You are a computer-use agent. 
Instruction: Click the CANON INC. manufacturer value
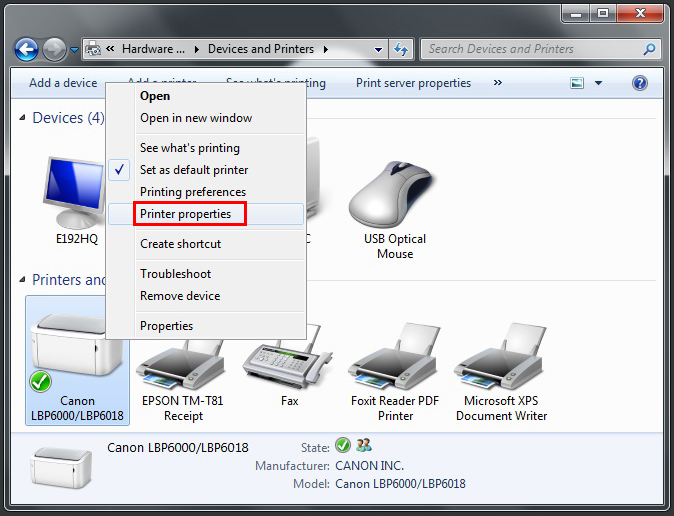point(369,466)
